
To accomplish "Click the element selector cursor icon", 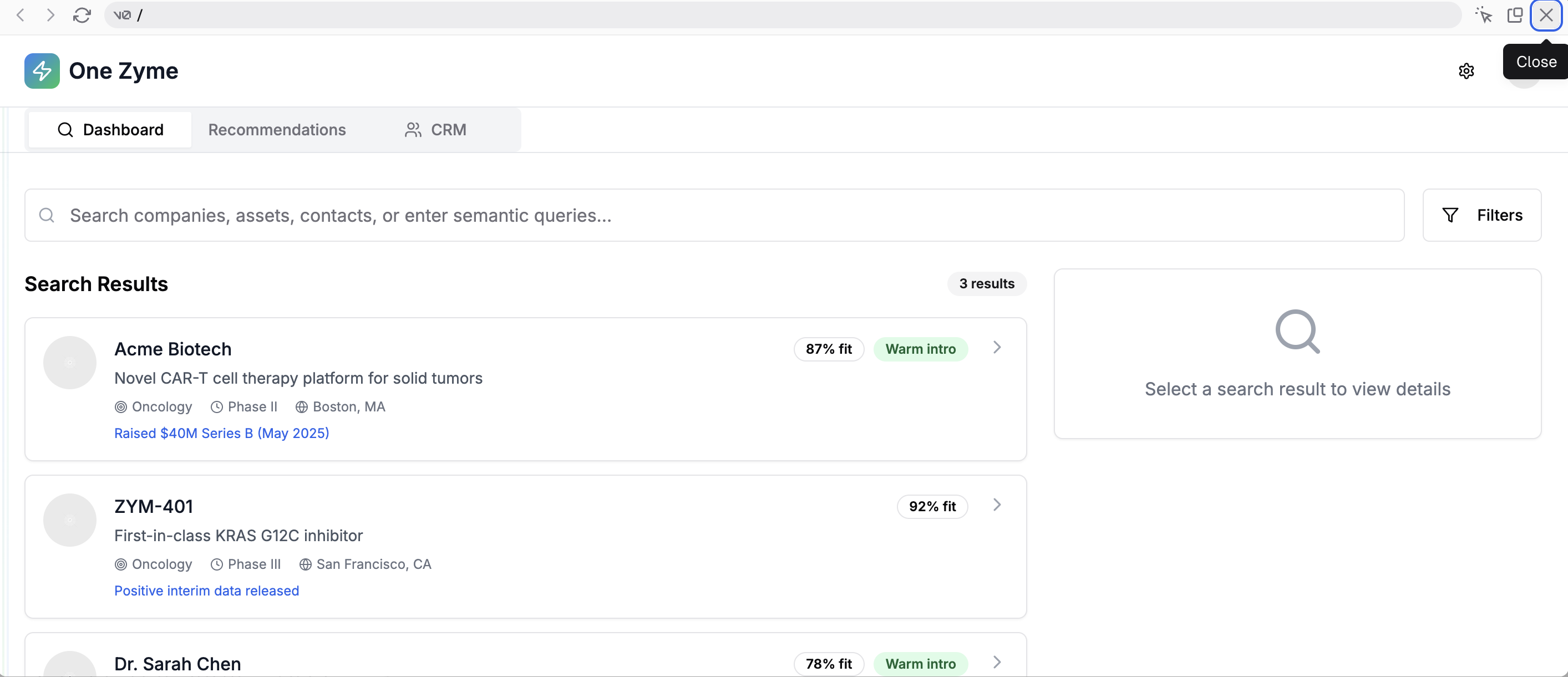I will point(1483,15).
